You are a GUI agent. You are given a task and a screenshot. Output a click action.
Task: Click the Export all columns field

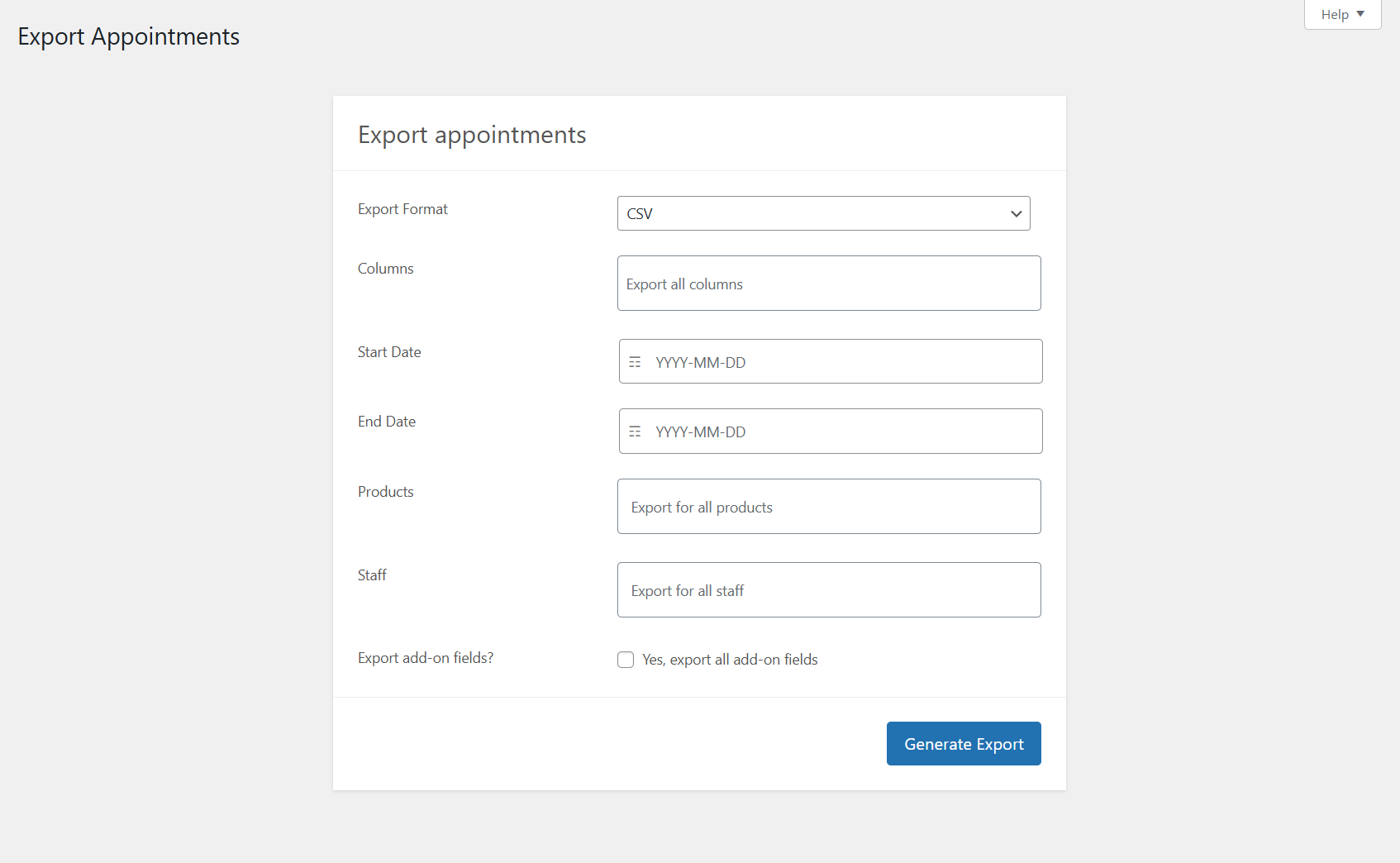pos(828,283)
